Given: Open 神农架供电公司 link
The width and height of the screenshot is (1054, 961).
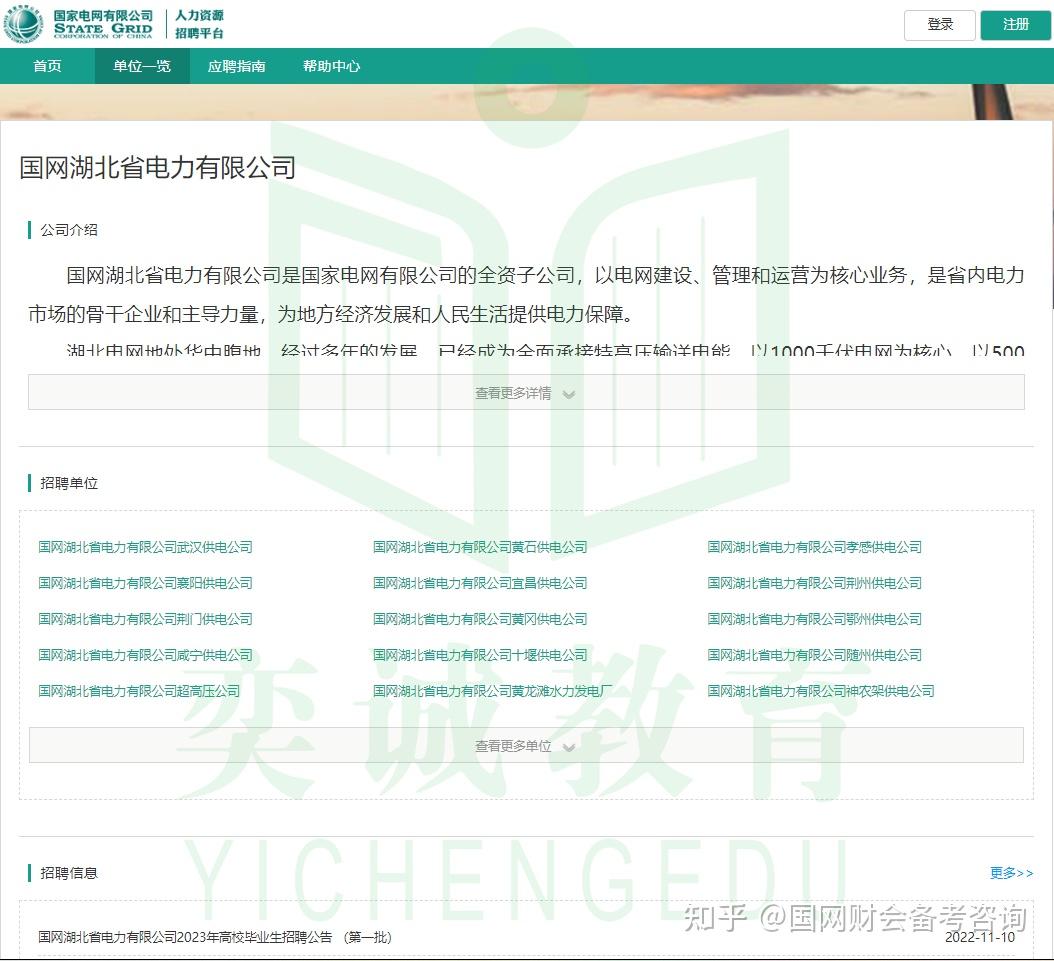Looking at the screenshot, I should click(821, 691).
